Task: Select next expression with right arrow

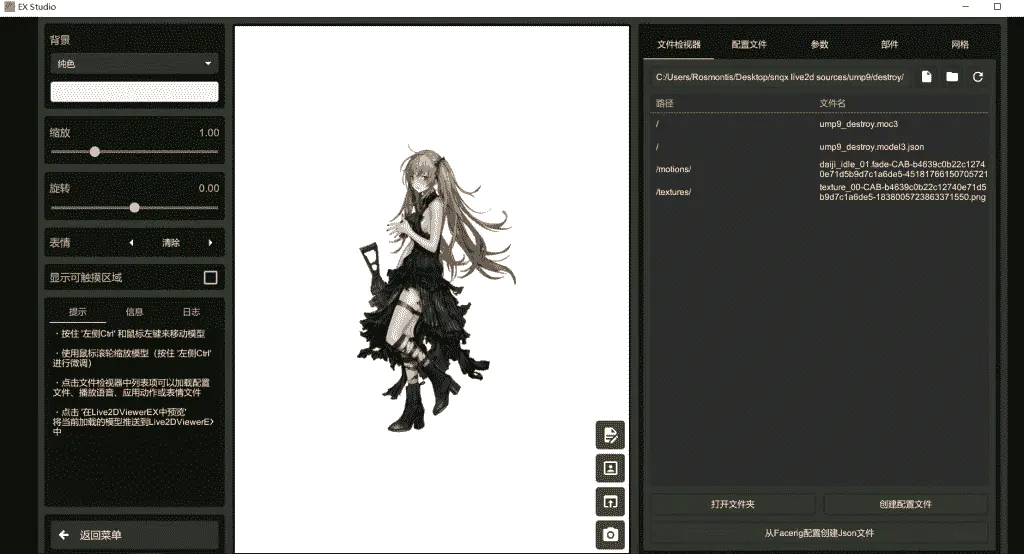Action: (x=210, y=242)
